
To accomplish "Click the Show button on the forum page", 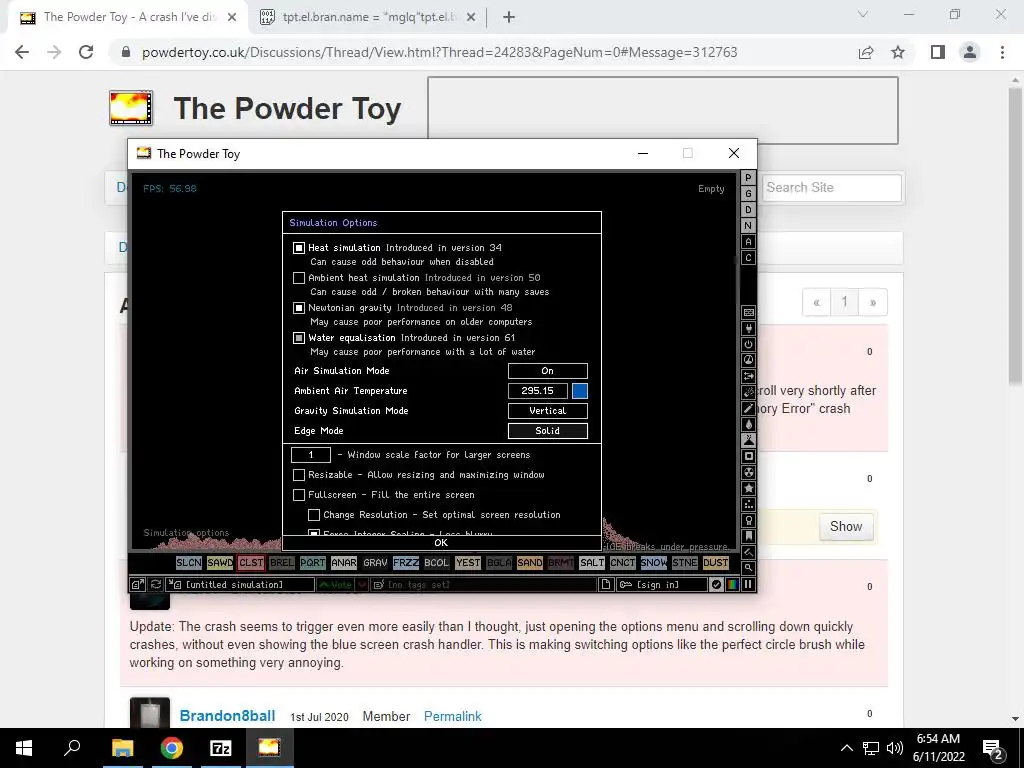I will tap(846, 526).
